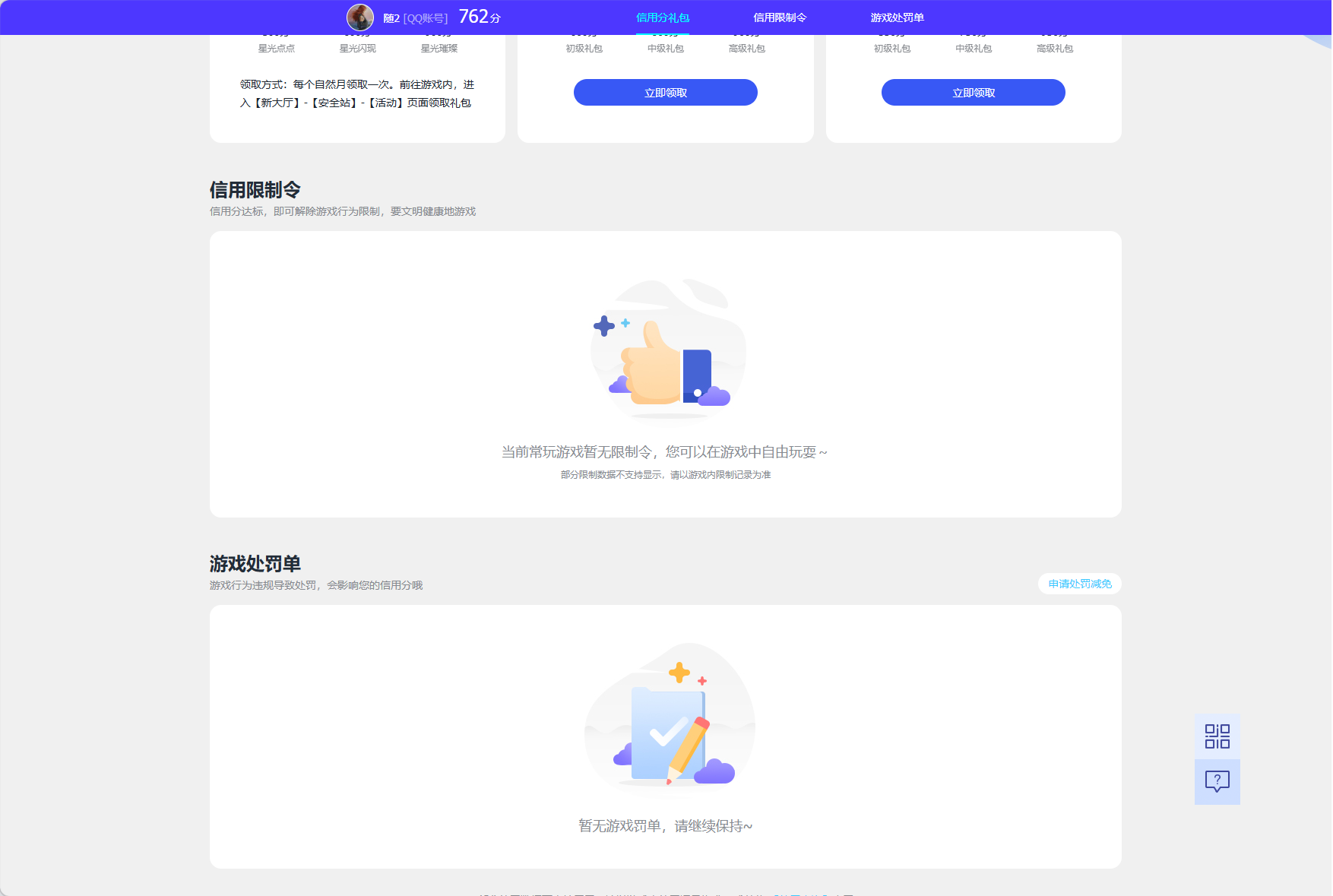
Task: Click 中级礼包 in the middle card
Action: pos(666,49)
